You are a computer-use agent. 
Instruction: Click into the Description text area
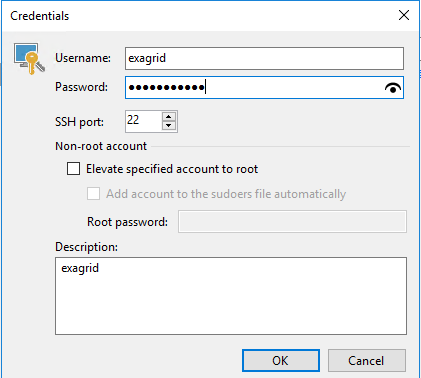pyautogui.click(x=231, y=296)
